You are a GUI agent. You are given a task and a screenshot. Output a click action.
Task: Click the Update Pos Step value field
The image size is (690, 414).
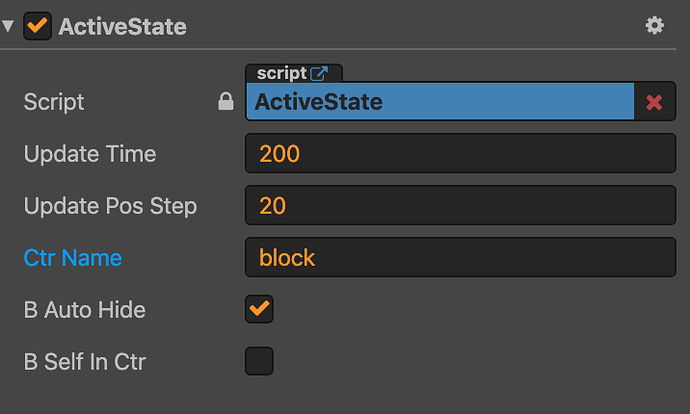(460, 206)
